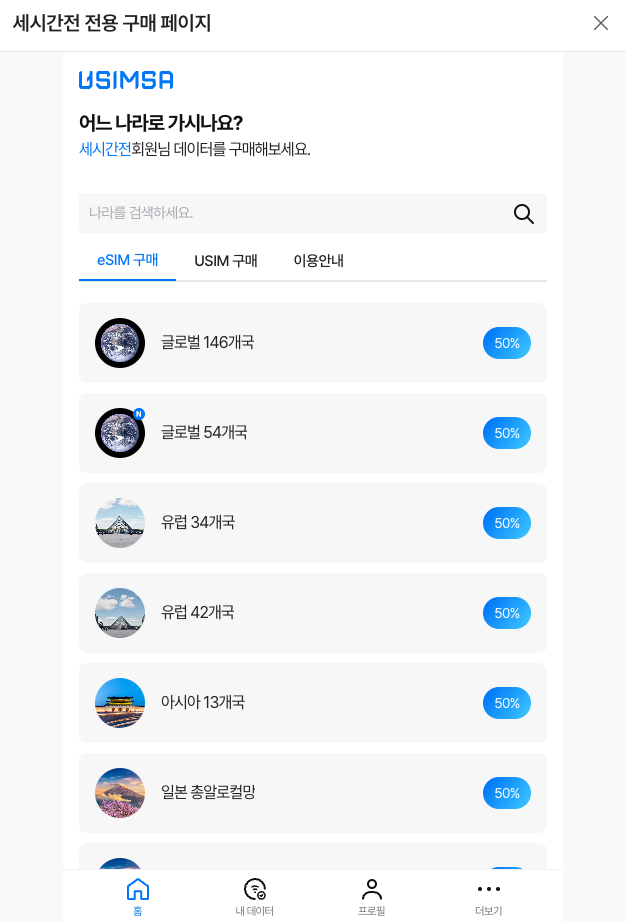Choose the 유럽 42개국 plan

(x=313, y=613)
